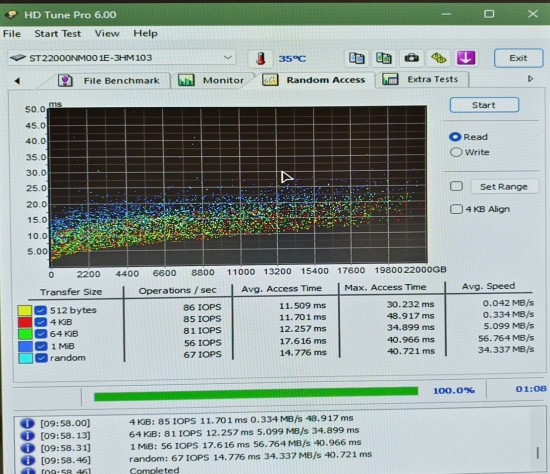This screenshot has height=474, width=550.
Task: Copy info to clipboard icon
Action: (357, 58)
